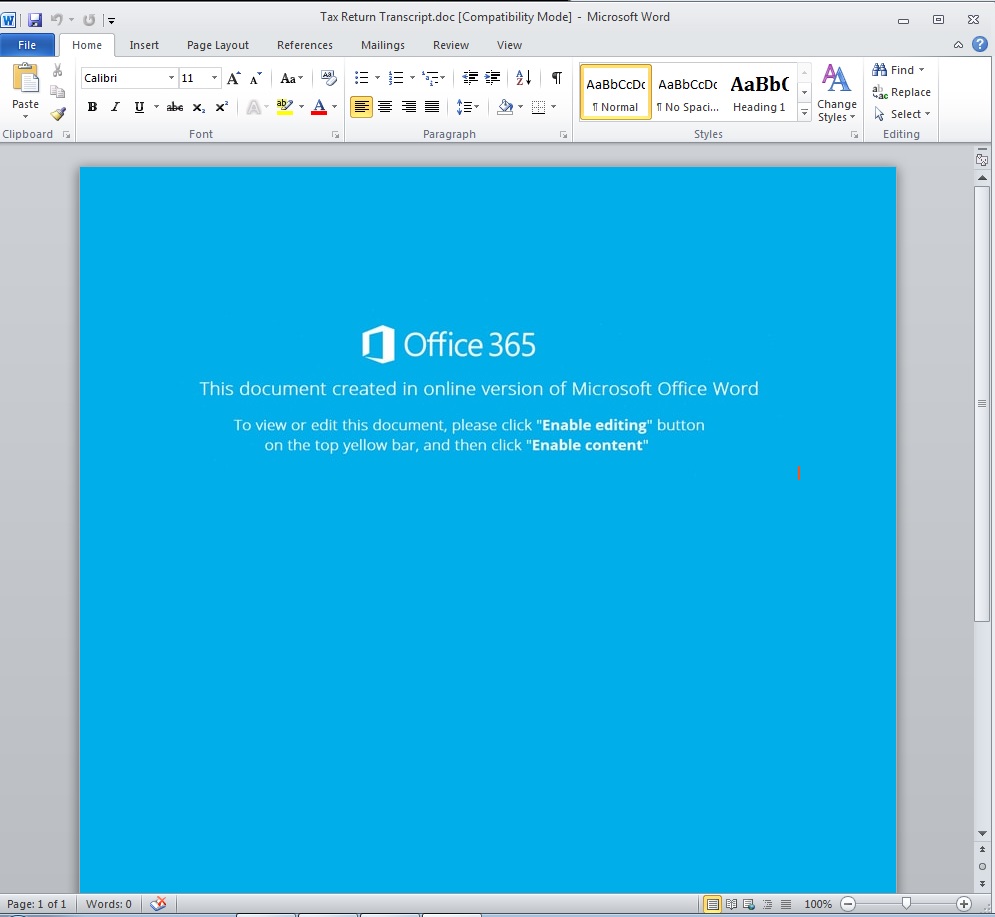This screenshot has height=917, width=995.
Task: Switch to Outline view icon
Action: (x=767, y=904)
